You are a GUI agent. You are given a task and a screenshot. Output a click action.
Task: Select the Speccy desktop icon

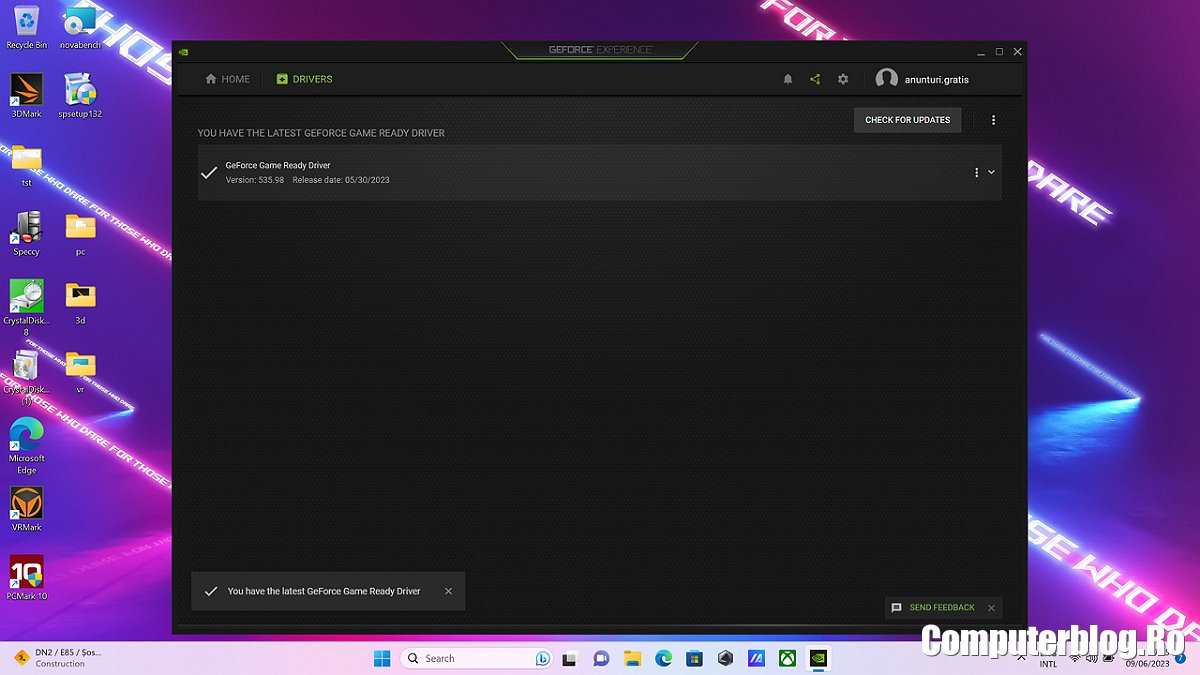coord(27,229)
